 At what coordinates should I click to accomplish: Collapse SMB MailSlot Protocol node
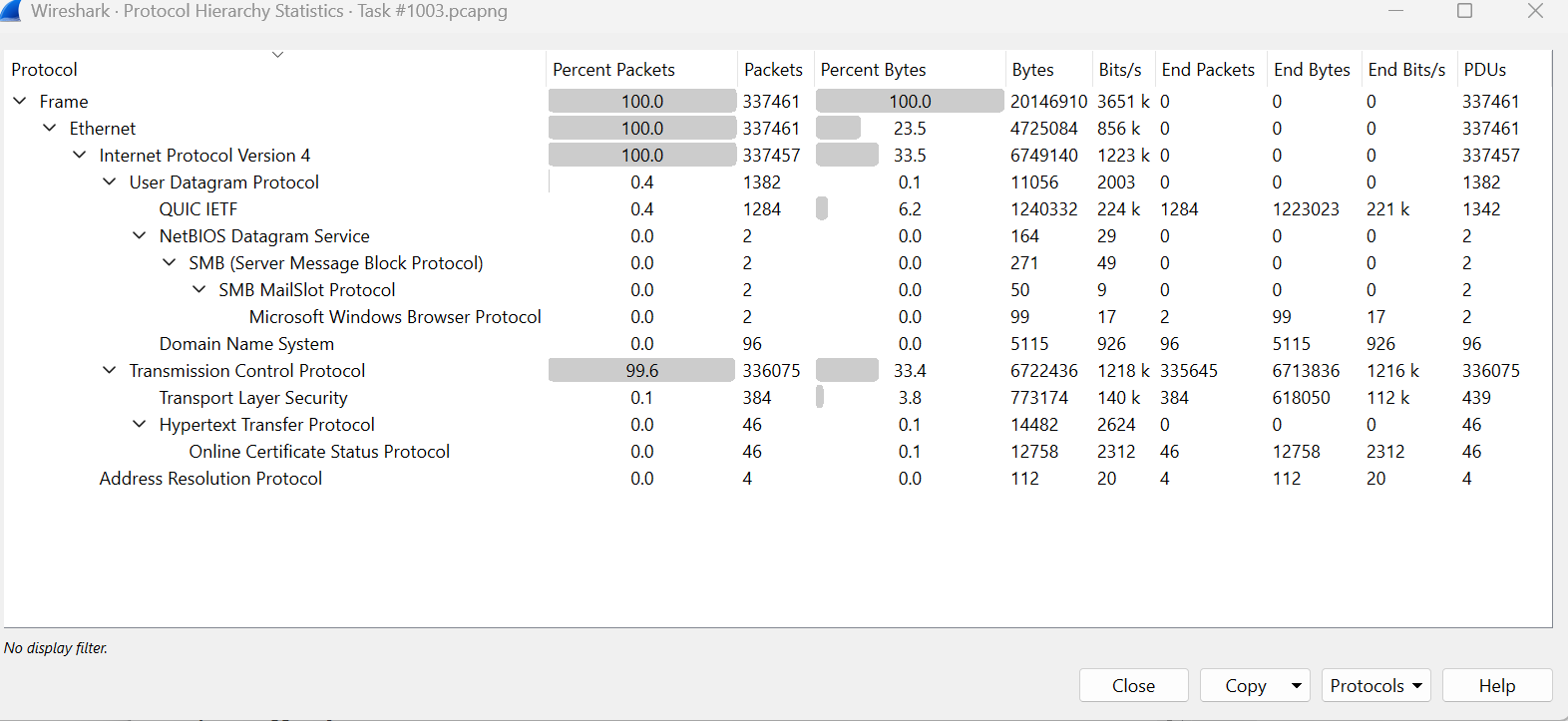(x=199, y=289)
